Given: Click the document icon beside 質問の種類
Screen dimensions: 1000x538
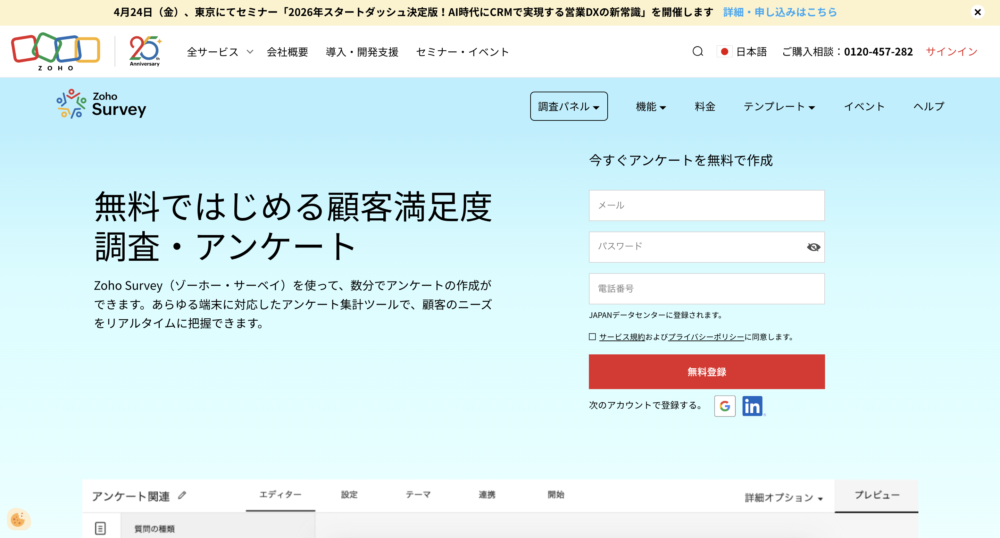Looking at the screenshot, I should point(100,528).
